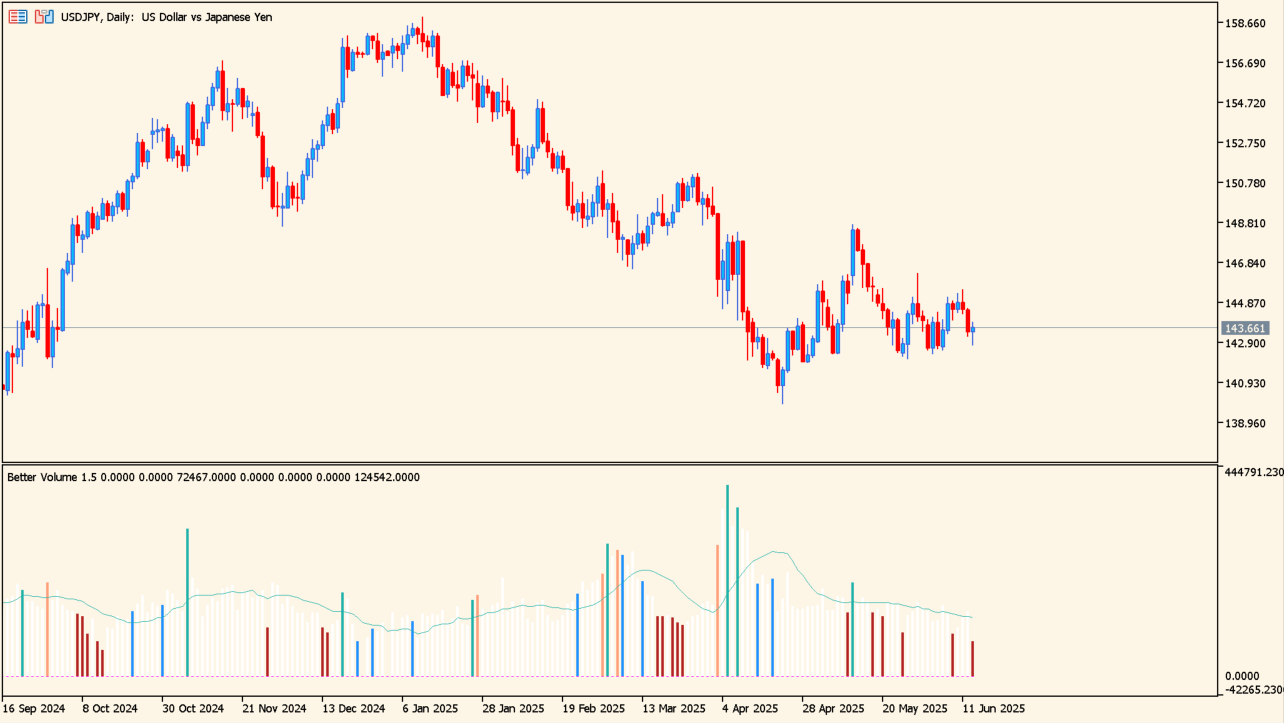1284x723 pixels.
Task: Click the 6 Jan 2025 date label
Action: pos(430,708)
